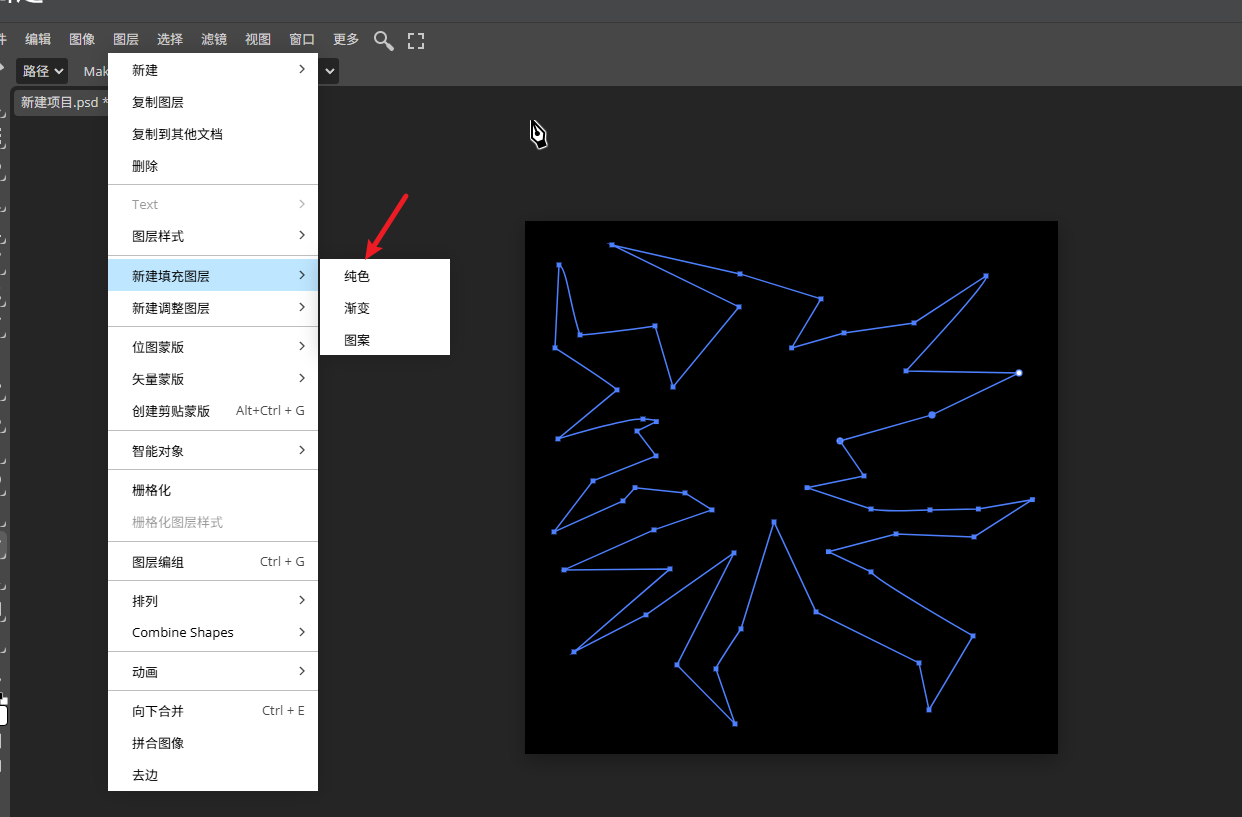The image size is (1242, 817).
Task: Expand the 智能对象 submenu
Action: click(213, 451)
